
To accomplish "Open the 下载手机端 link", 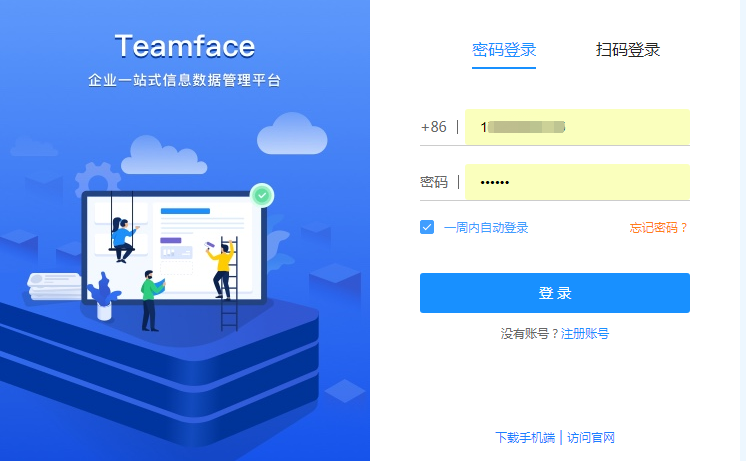I will coord(525,437).
